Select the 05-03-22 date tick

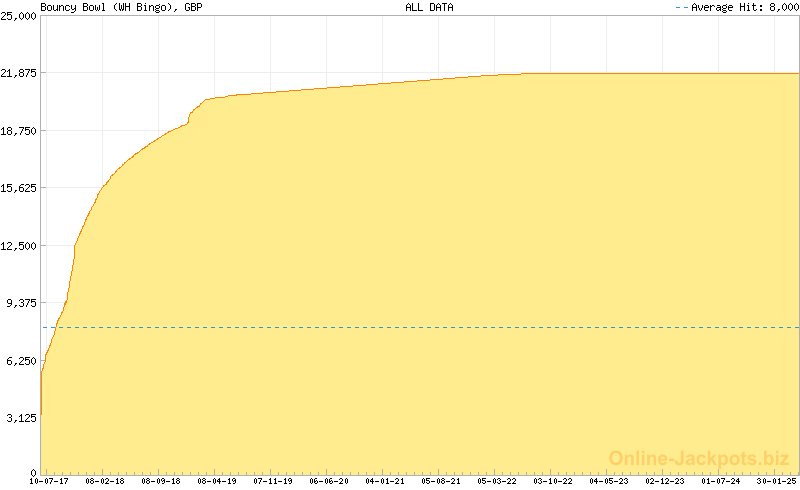point(497,481)
